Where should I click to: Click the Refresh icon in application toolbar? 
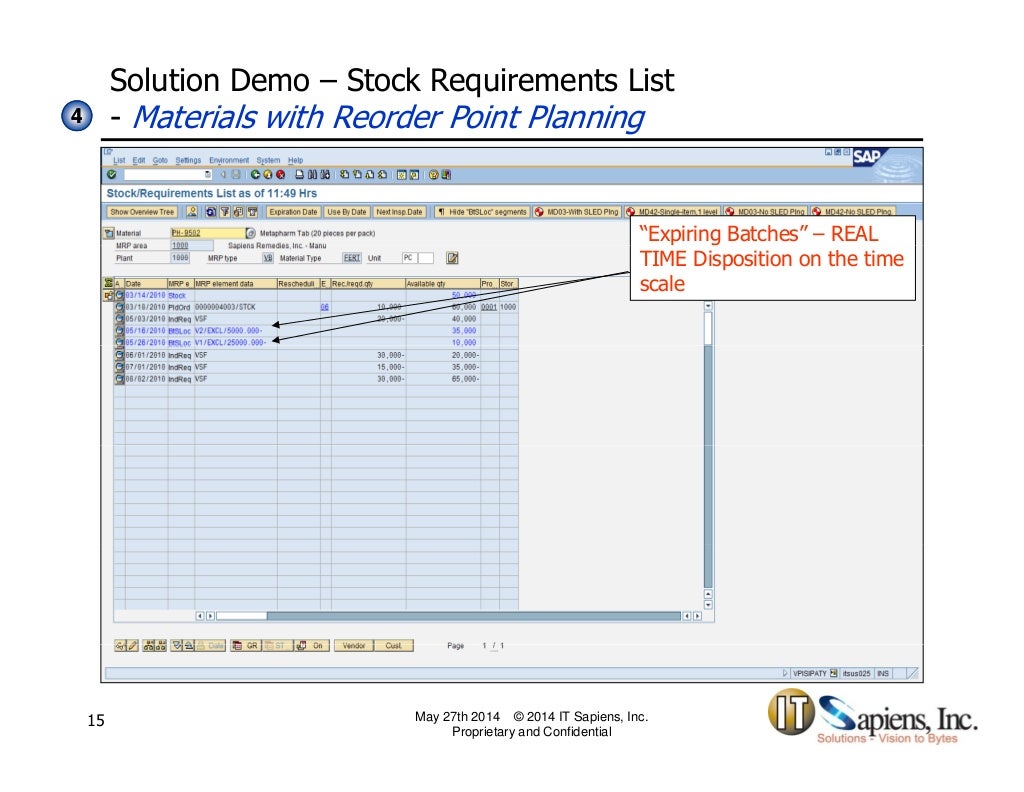click(x=211, y=212)
